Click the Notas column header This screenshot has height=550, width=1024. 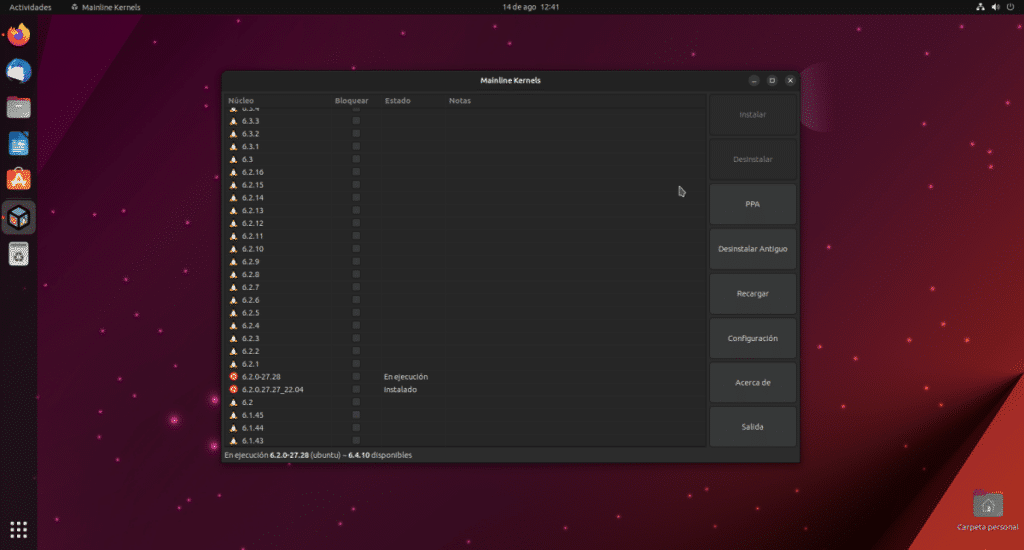pos(460,101)
